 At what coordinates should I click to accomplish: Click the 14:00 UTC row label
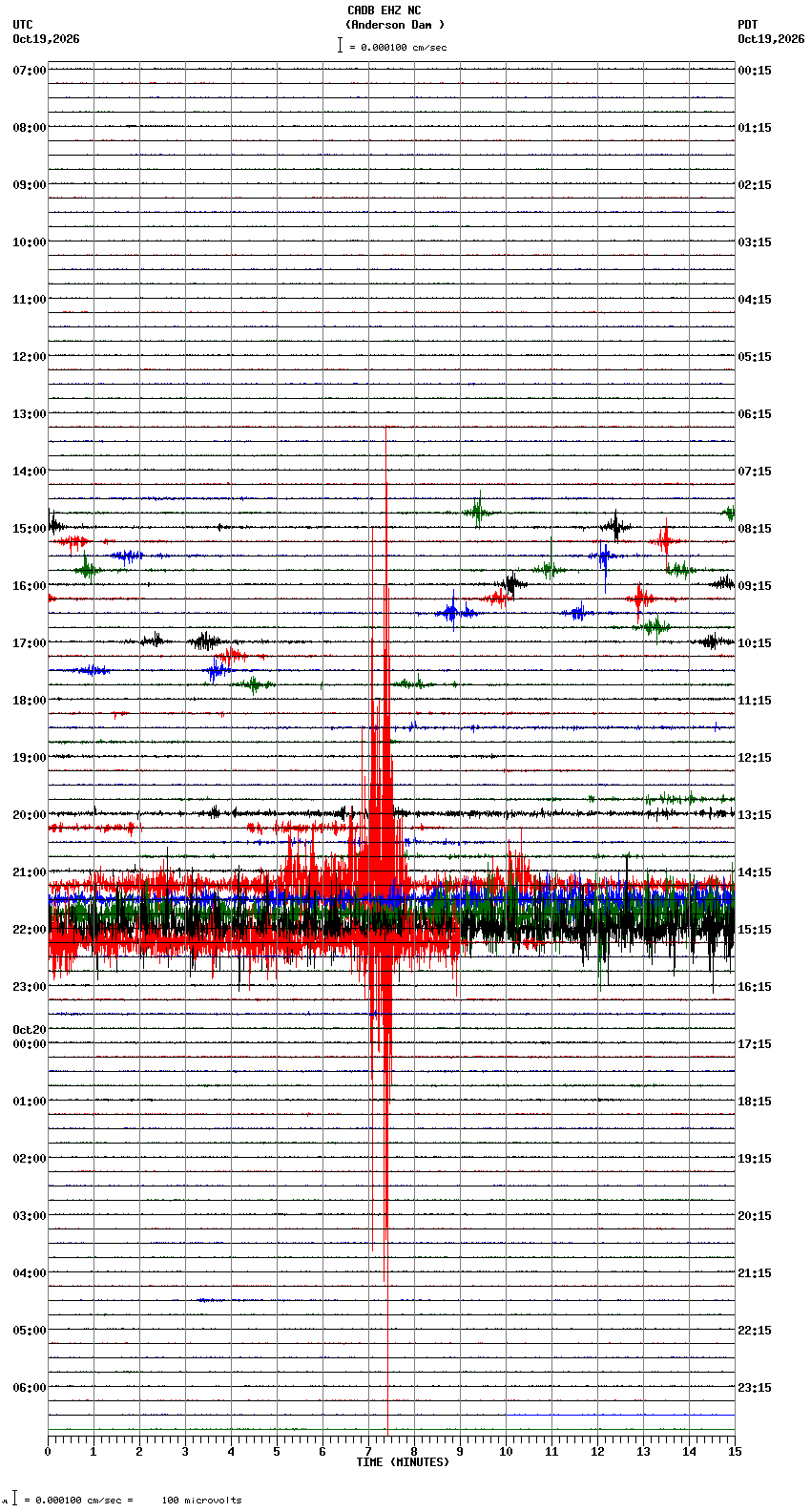click(x=30, y=472)
